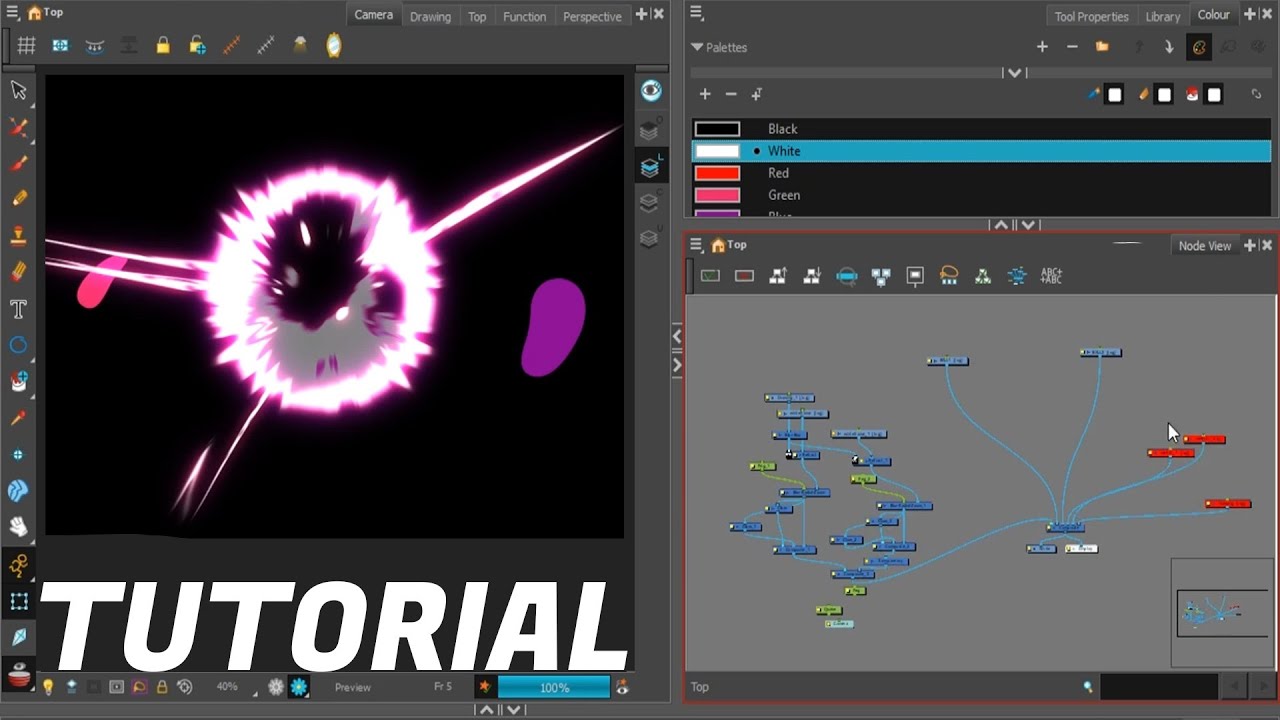This screenshot has height=720, width=1280.
Task: Select the pen nib tool in sidebar
Action: tap(18, 637)
